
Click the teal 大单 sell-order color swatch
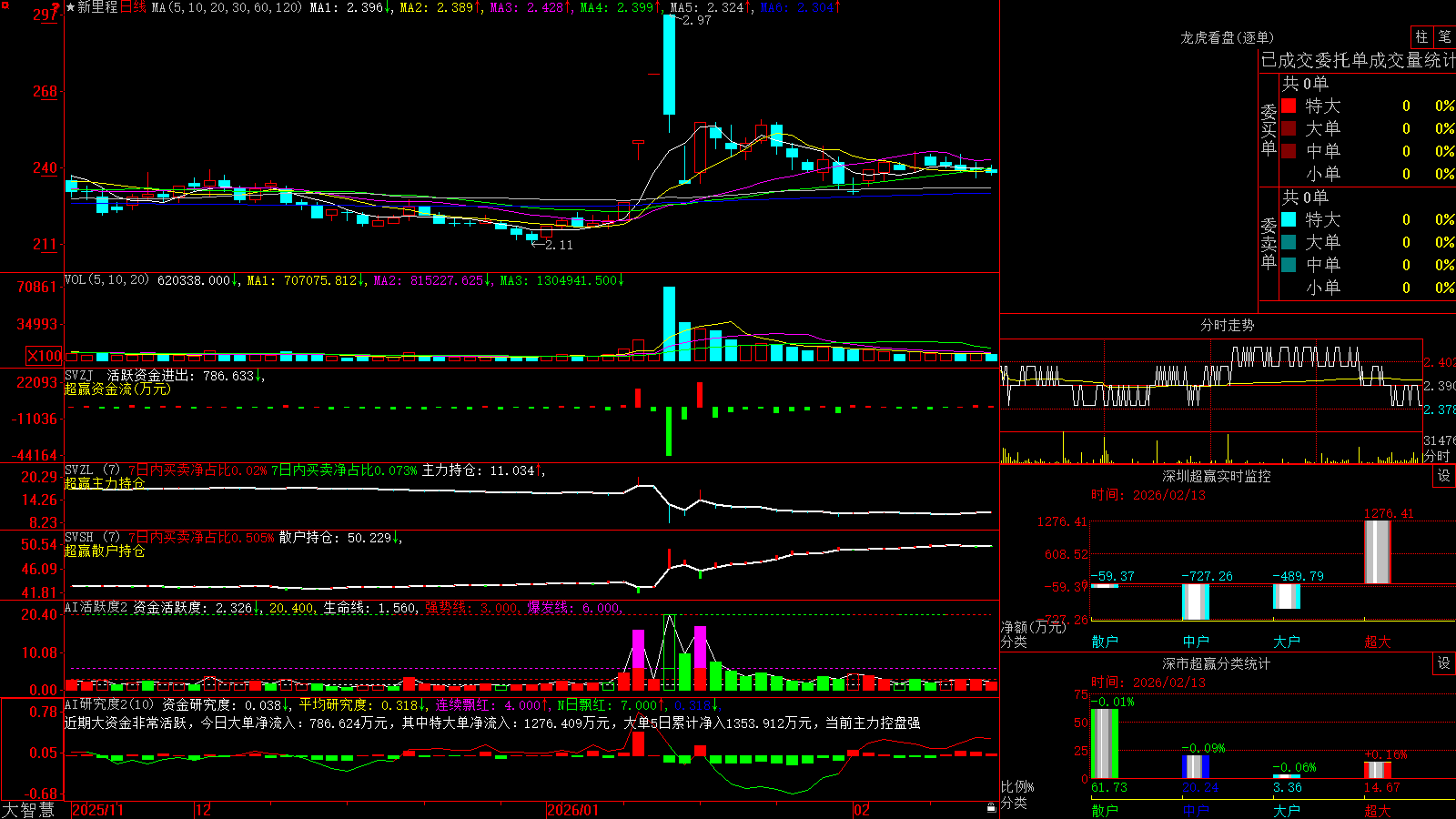pyautogui.click(x=1289, y=242)
